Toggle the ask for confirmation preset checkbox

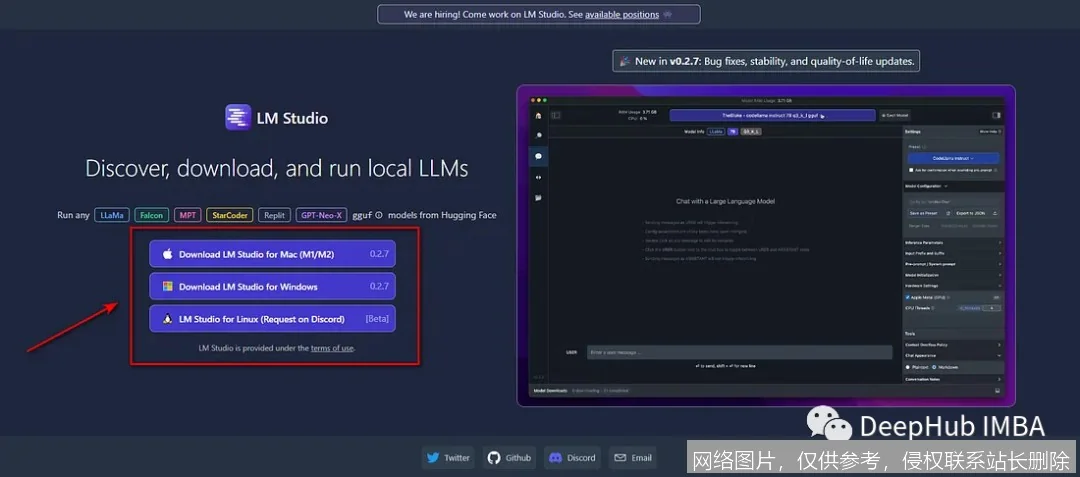(911, 169)
